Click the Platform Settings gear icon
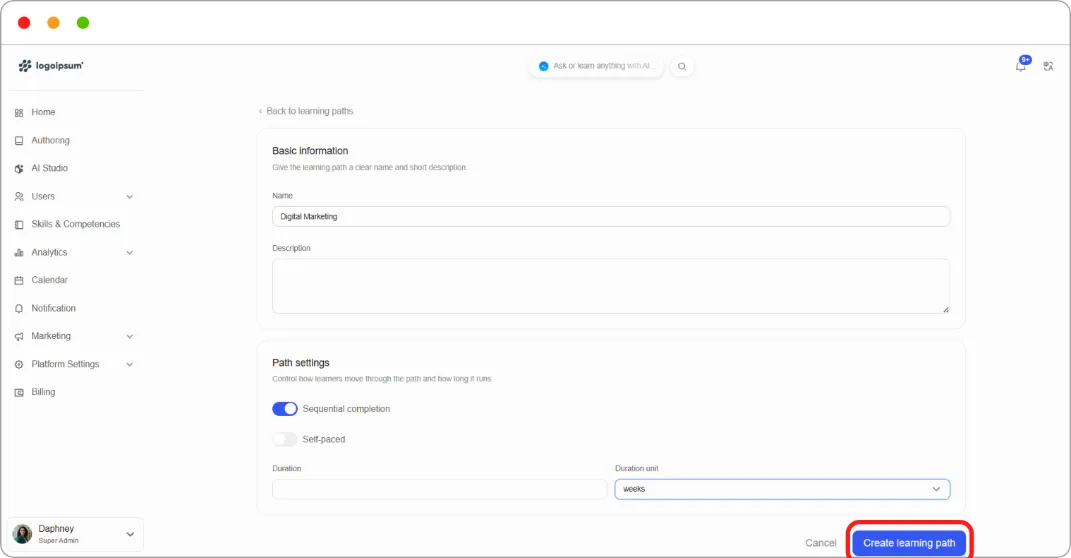The image size is (1071, 558). tap(19, 365)
